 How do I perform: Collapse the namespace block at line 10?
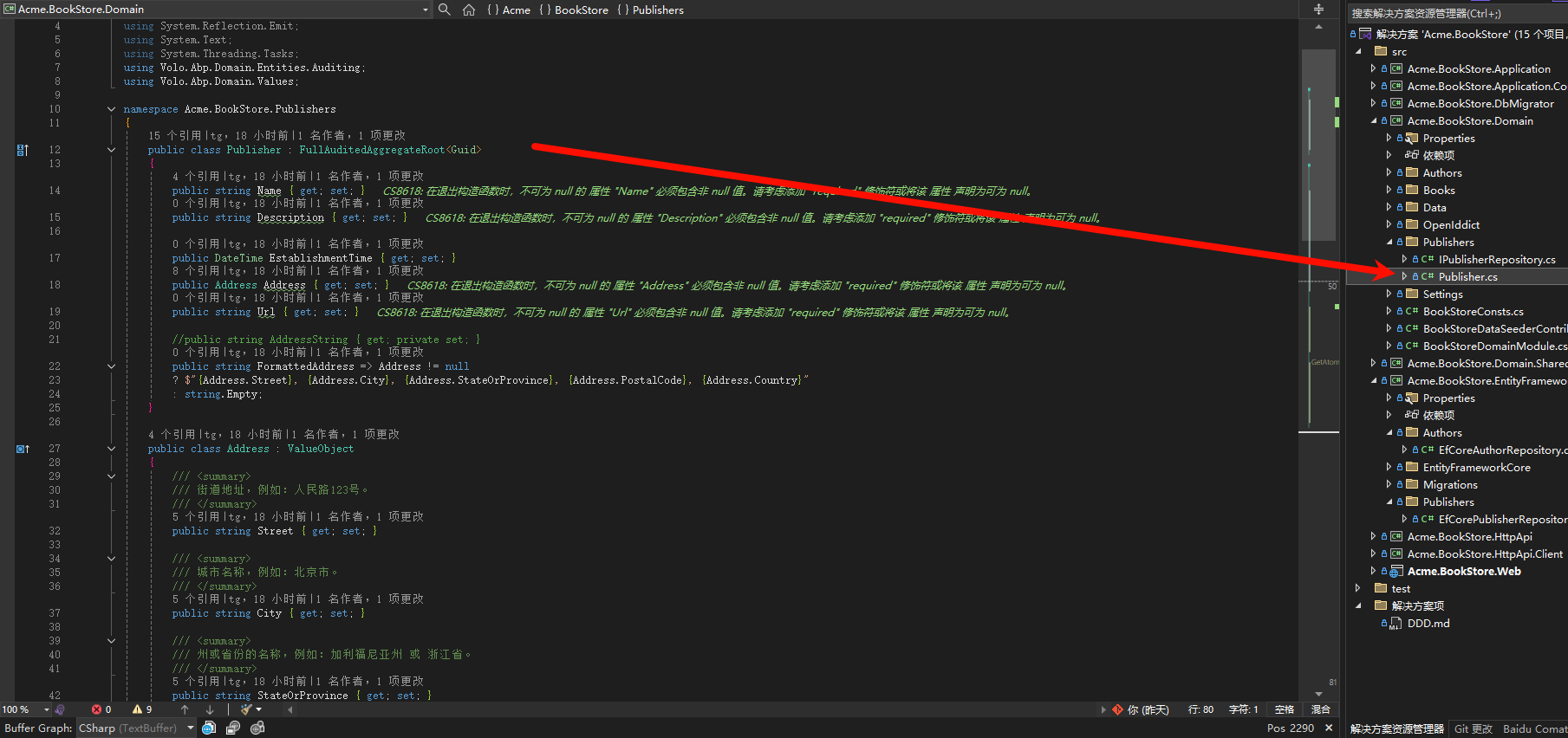pyautogui.click(x=111, y=109)
